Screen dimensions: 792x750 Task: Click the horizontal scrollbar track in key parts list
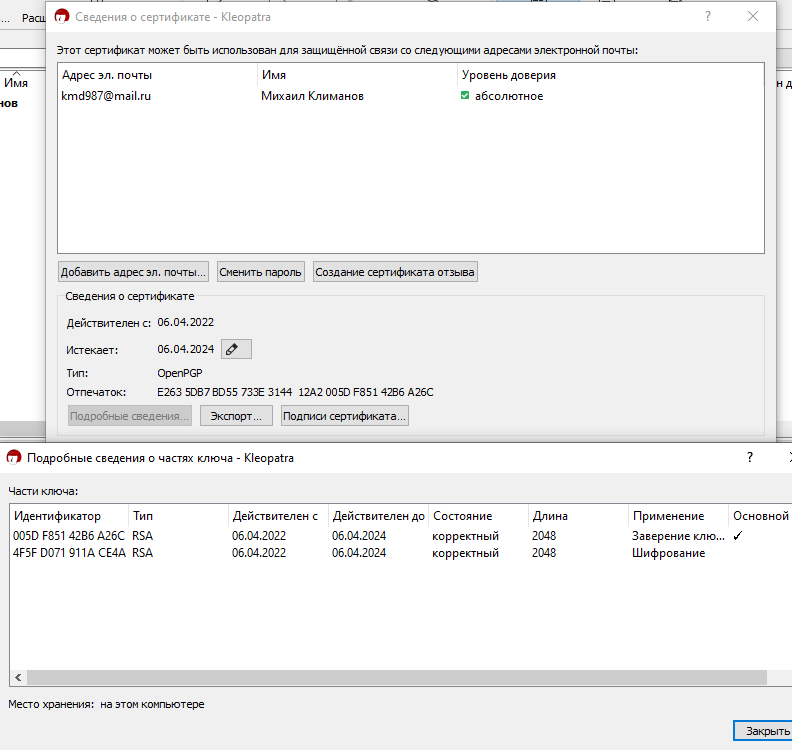[397, 677]
